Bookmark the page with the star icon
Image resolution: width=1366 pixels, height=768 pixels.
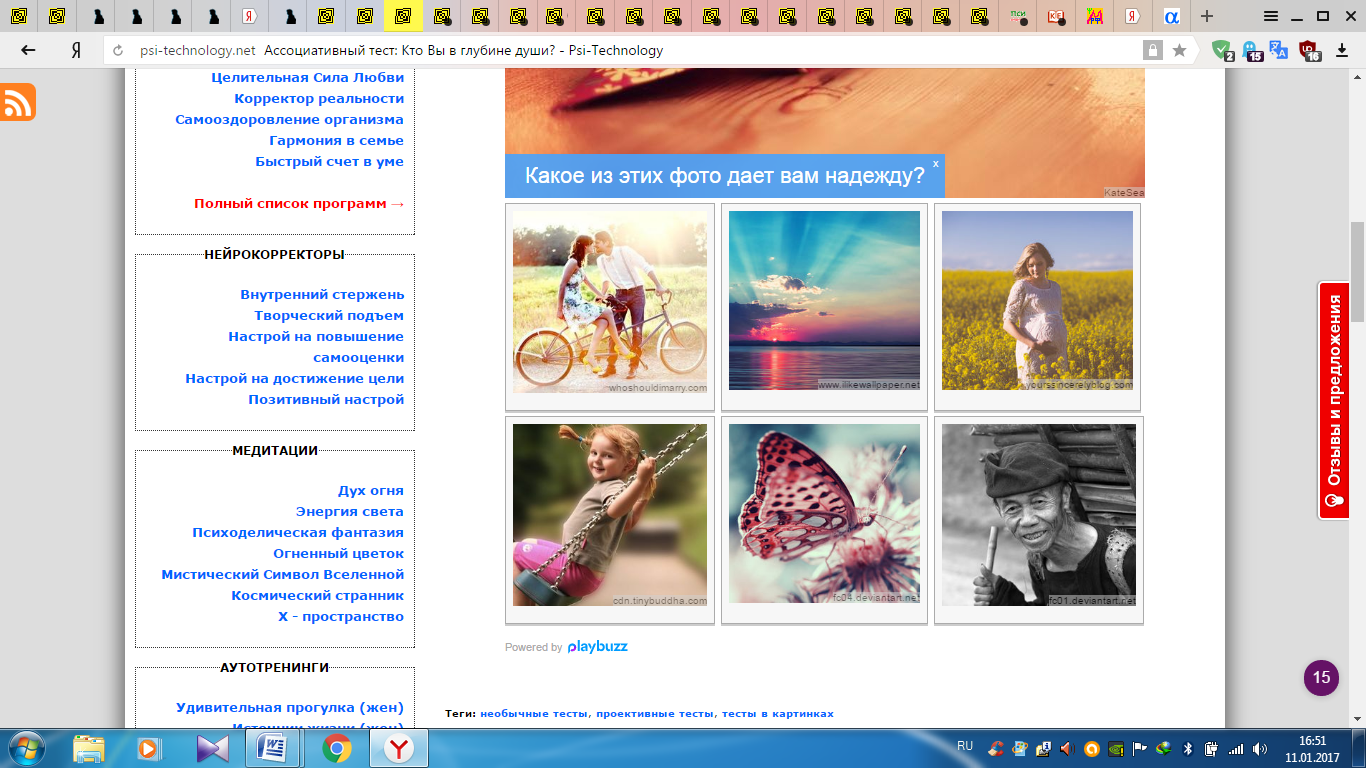(1180, 50)
